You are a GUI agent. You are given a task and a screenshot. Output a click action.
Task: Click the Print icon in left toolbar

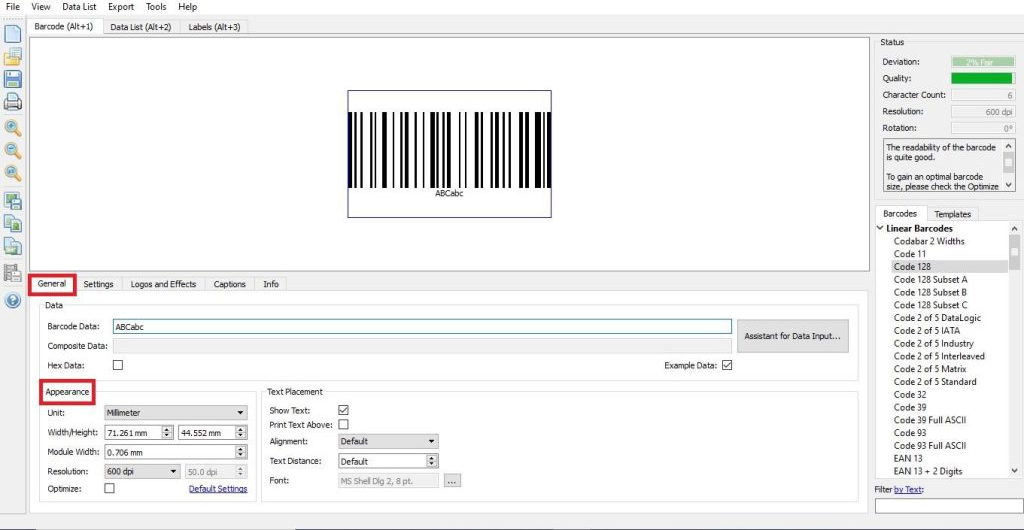[x=13, y=101]
